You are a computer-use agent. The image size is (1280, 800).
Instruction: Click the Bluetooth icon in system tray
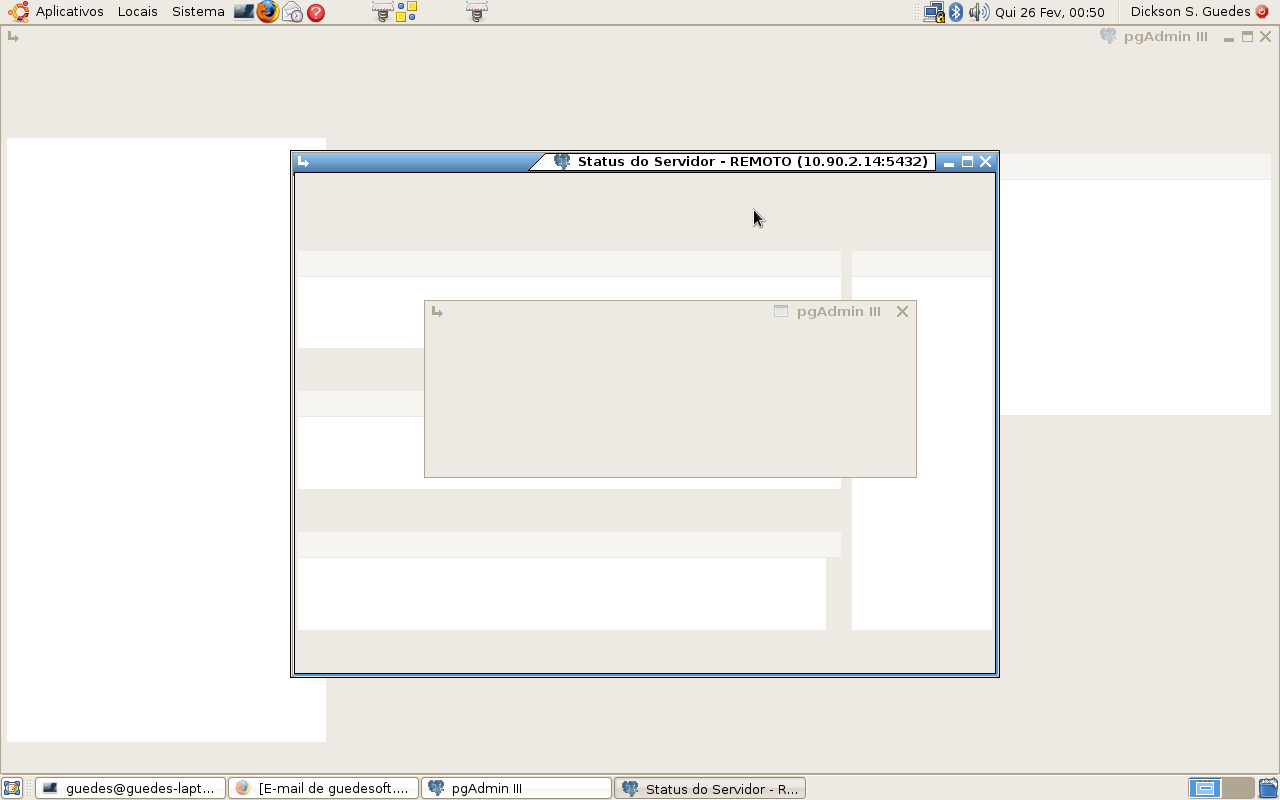click(x=956, y=12)
